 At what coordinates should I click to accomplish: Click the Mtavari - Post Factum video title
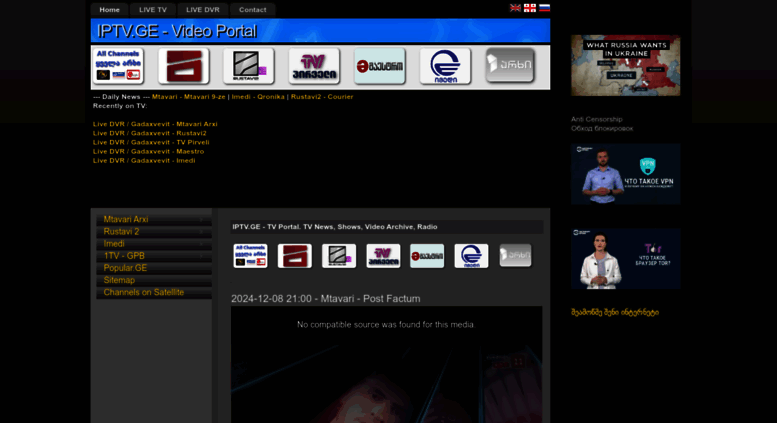(x=326, y=299)
